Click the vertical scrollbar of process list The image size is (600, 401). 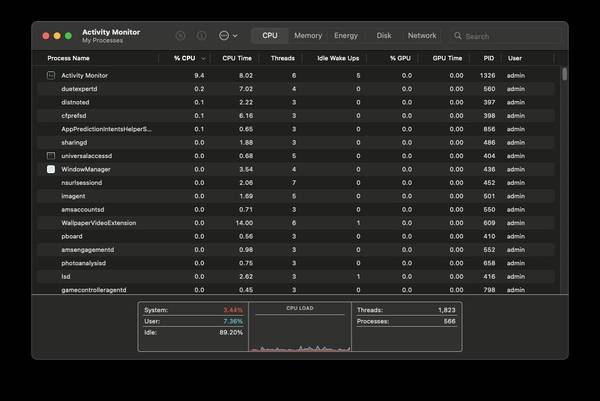(564, 74)
